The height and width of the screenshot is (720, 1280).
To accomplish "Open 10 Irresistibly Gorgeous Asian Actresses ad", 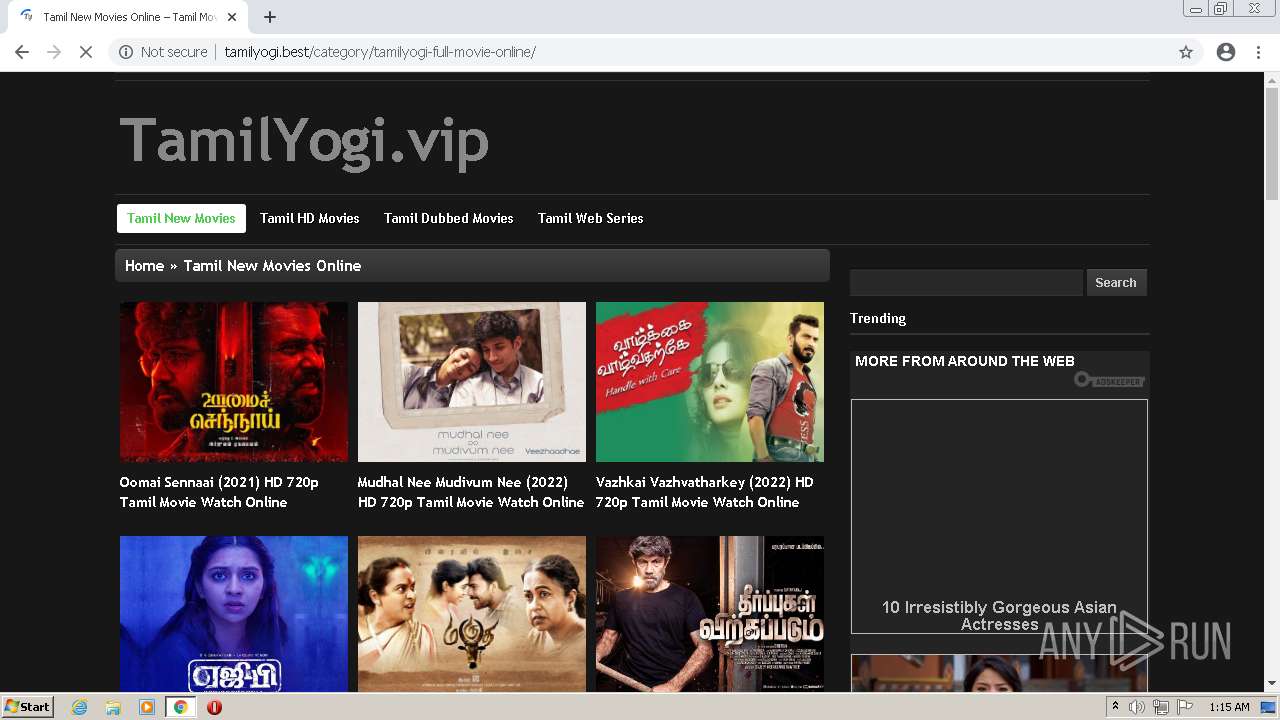I will coord(999,516).
